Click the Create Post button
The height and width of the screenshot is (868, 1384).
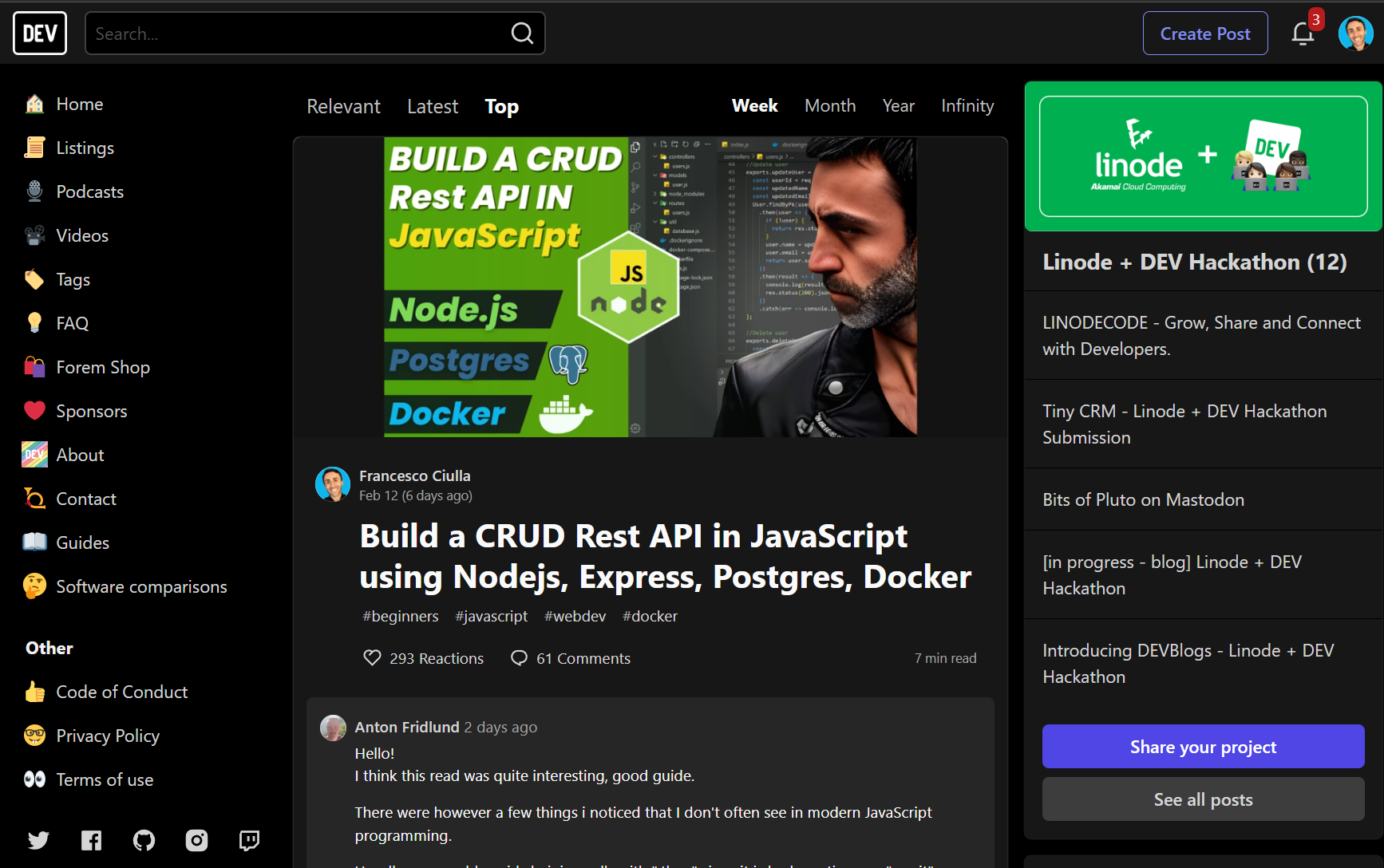point(1205,34)
